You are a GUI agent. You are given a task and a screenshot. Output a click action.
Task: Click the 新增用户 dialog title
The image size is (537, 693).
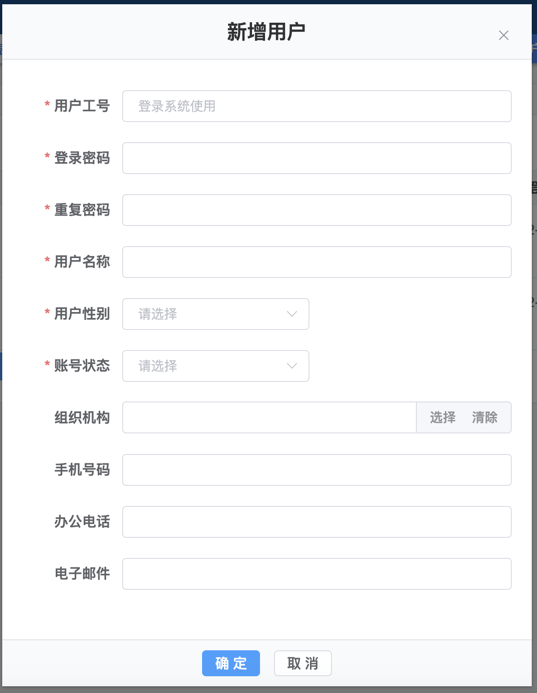point(266,32)
